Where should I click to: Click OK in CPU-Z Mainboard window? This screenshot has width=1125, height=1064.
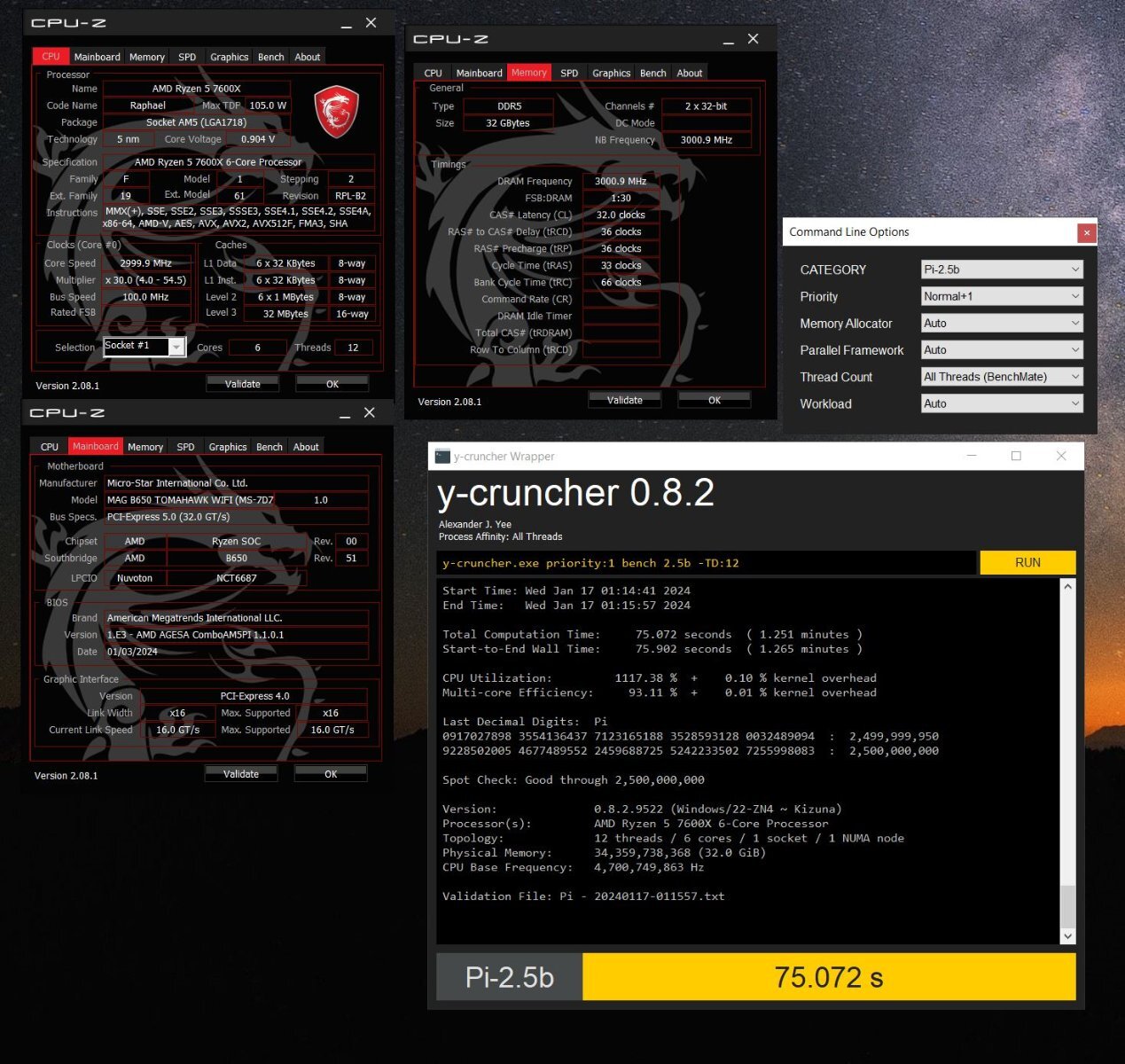(331, 774)
